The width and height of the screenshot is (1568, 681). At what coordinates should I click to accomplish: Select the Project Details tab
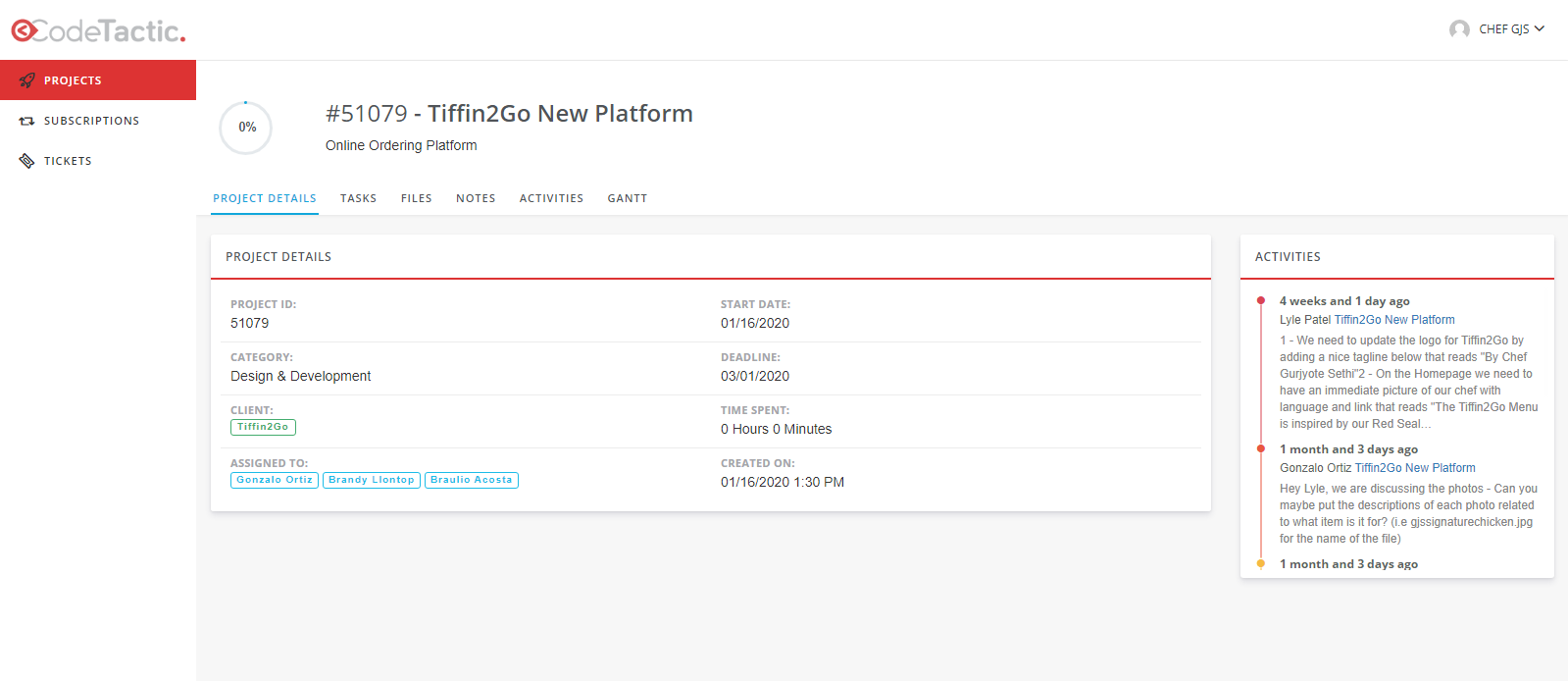point(265,198)
